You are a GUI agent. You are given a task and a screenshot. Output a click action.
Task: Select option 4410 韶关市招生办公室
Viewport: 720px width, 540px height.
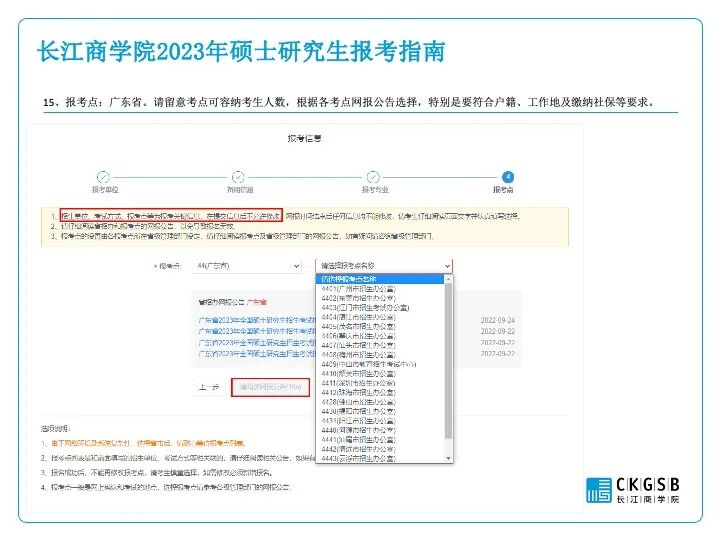359,373
